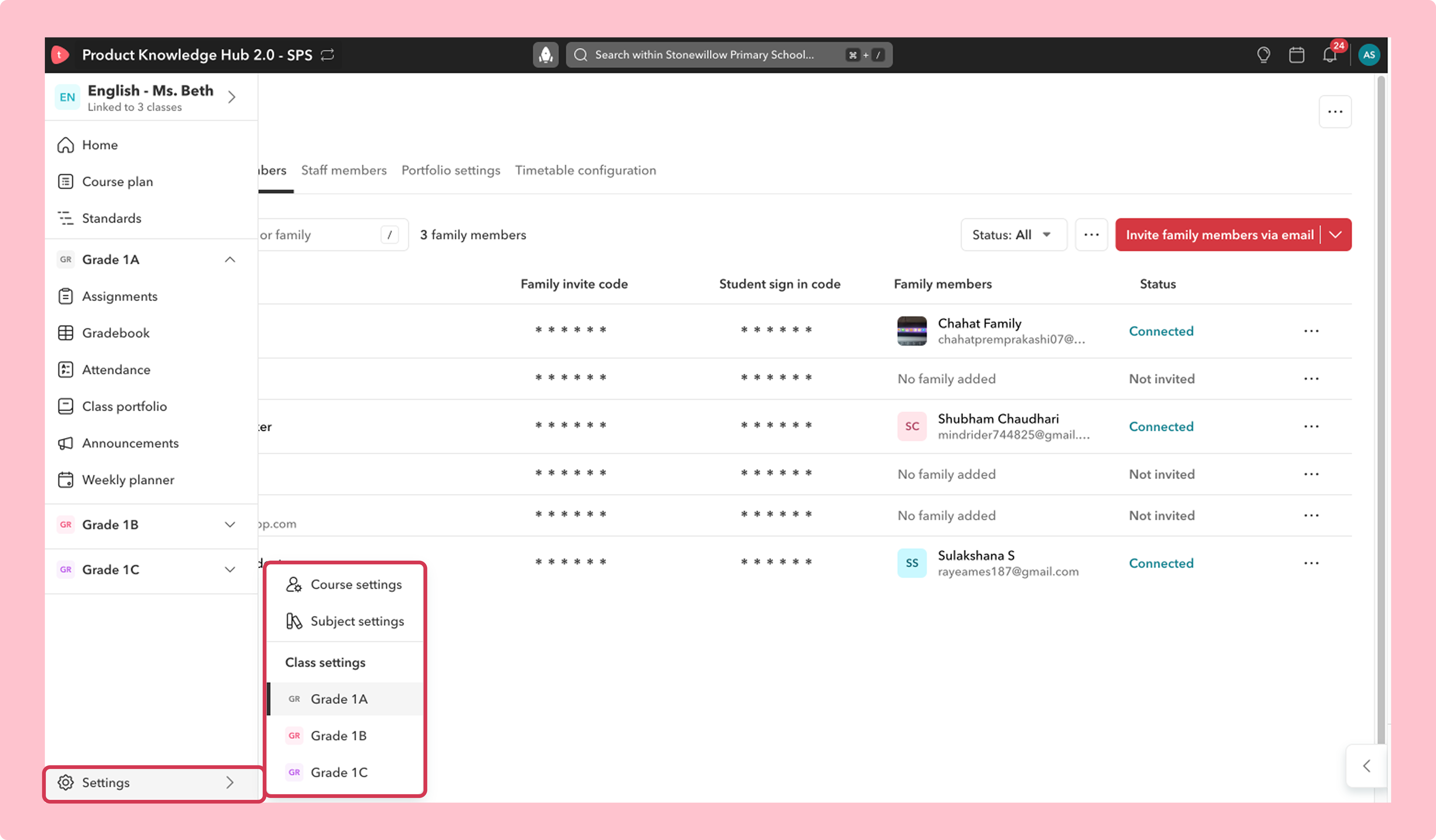The height and width of the screenshot is (840, 1436).
Task: Expand the Grade 1B section
Action: click(x=230, y=524)
